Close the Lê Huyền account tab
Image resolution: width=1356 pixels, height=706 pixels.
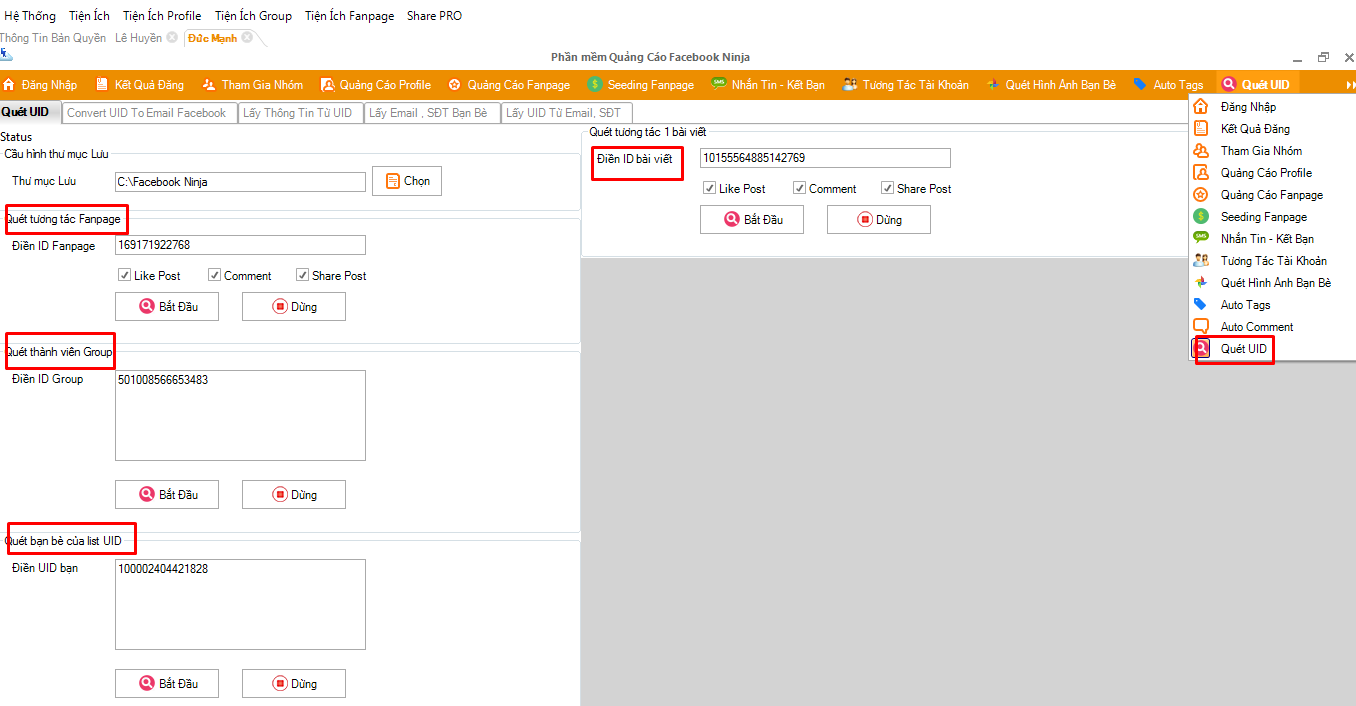click(x=172, y=38)
